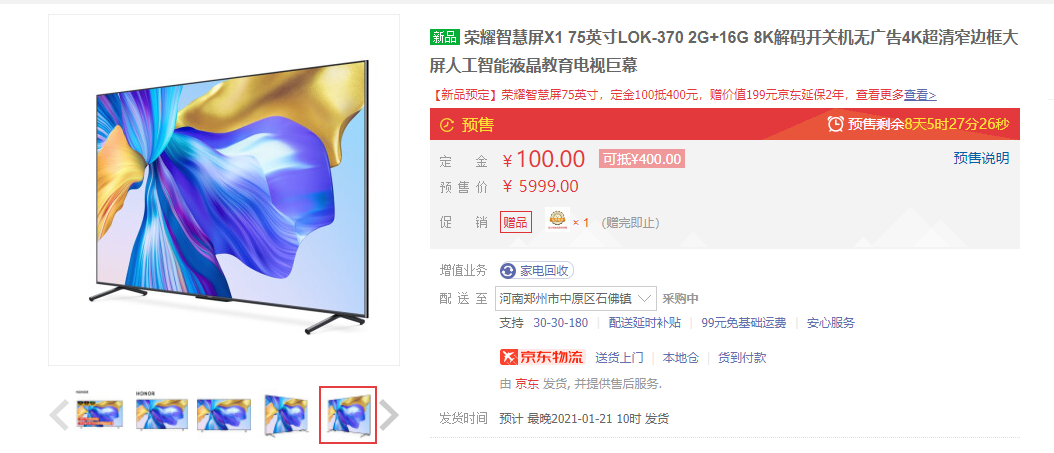
Task: Click the gift badge icon in promotions
Action: pyautogui.click(x=557, y=221)
